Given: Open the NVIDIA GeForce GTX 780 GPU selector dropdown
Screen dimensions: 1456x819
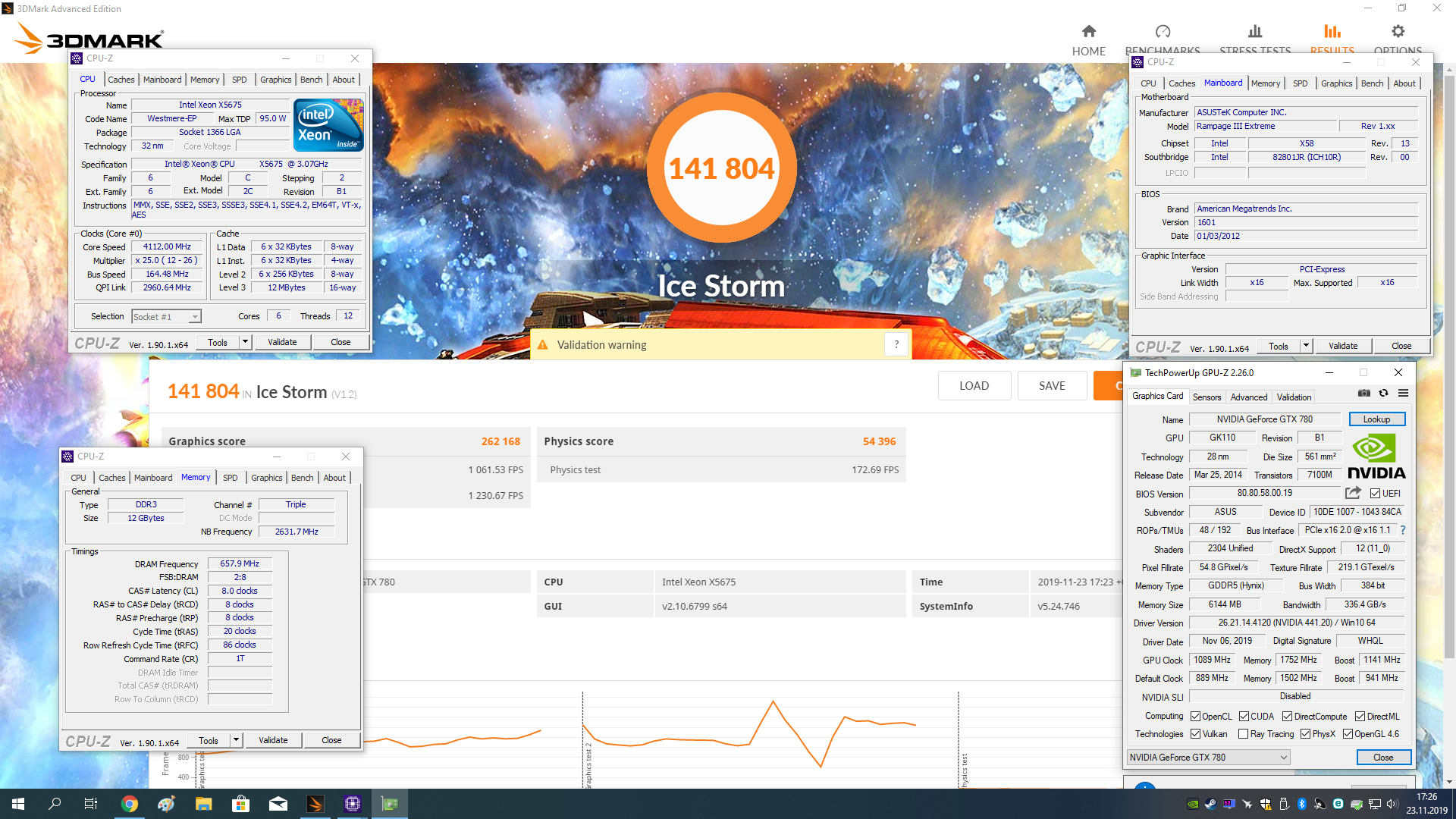Looking at the screenshot, I should [x=1208, y=758].
